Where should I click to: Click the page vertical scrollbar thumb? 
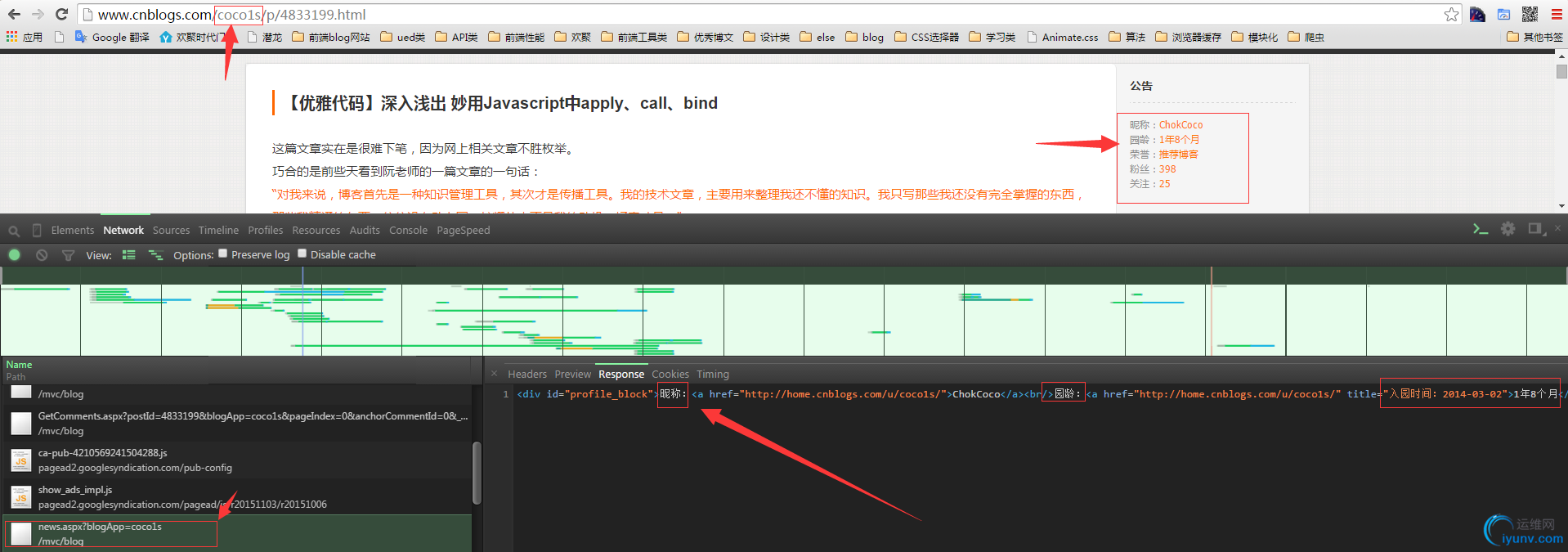(1561, 72)
